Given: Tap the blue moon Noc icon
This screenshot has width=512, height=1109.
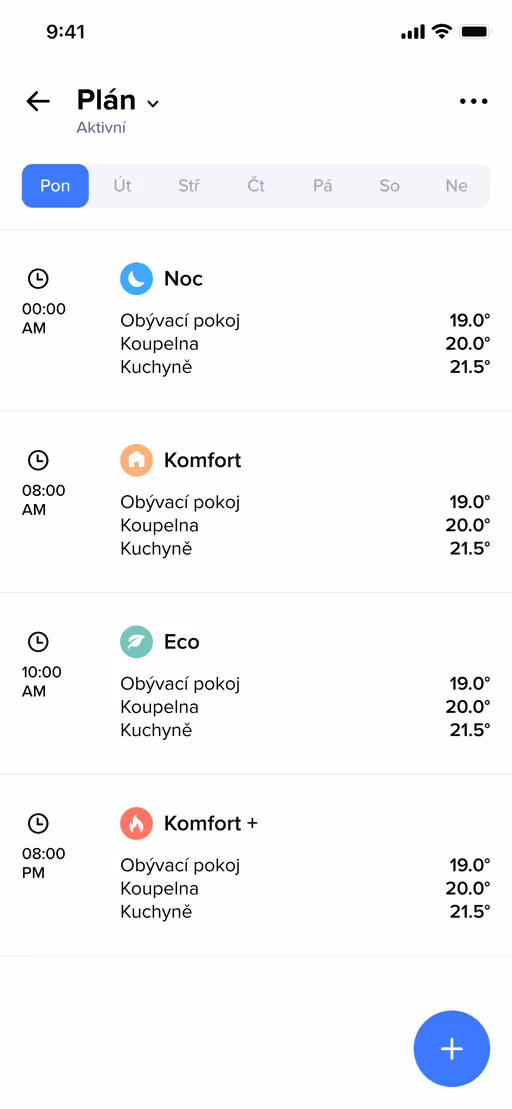Looking at the screenshot, I should tap(136, 279).
